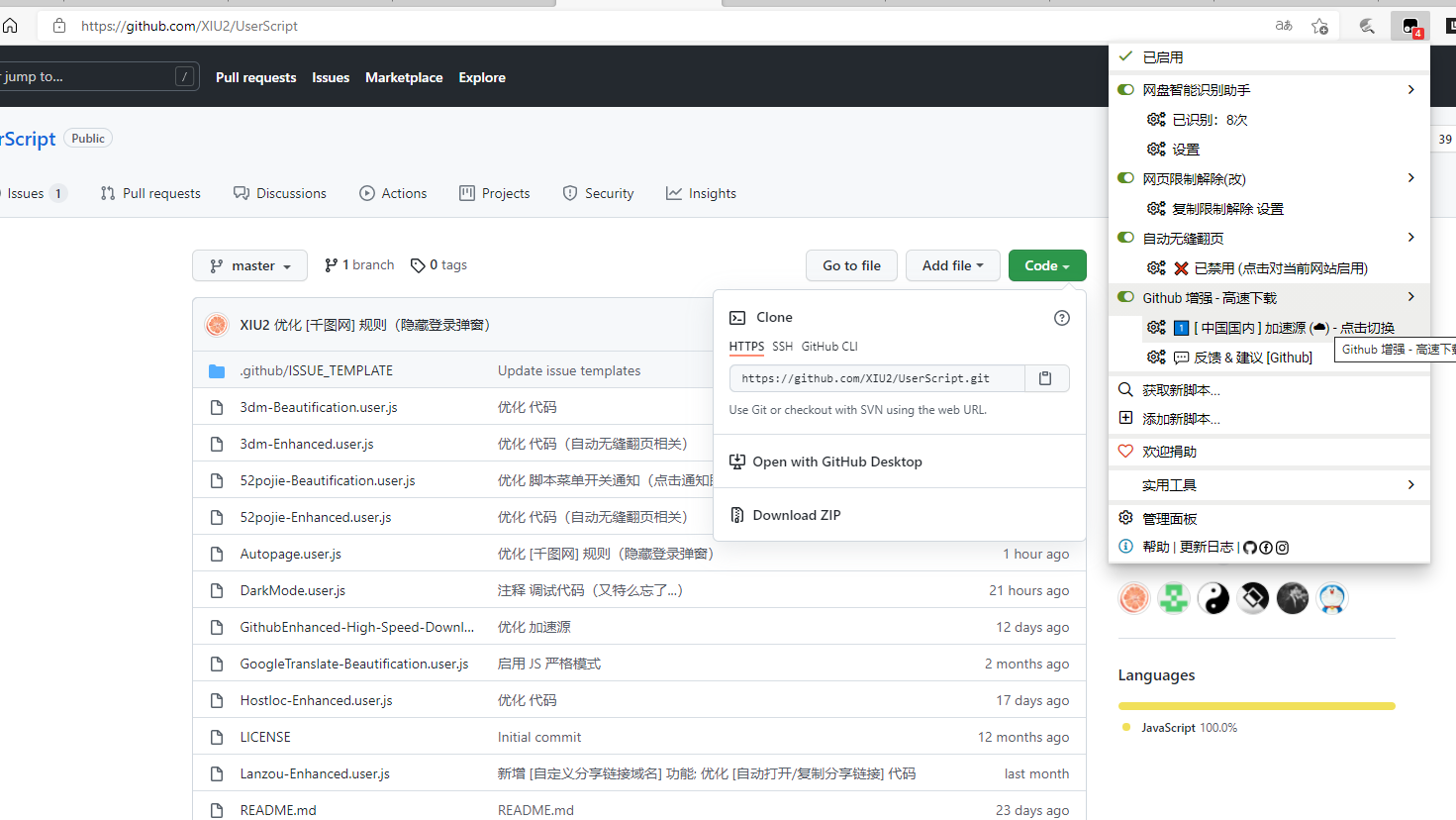Click the magnifier icon beside 获取新脚本
Image resolution: width=1456 pixels, height=820 pixels.
coord(1125,389)
